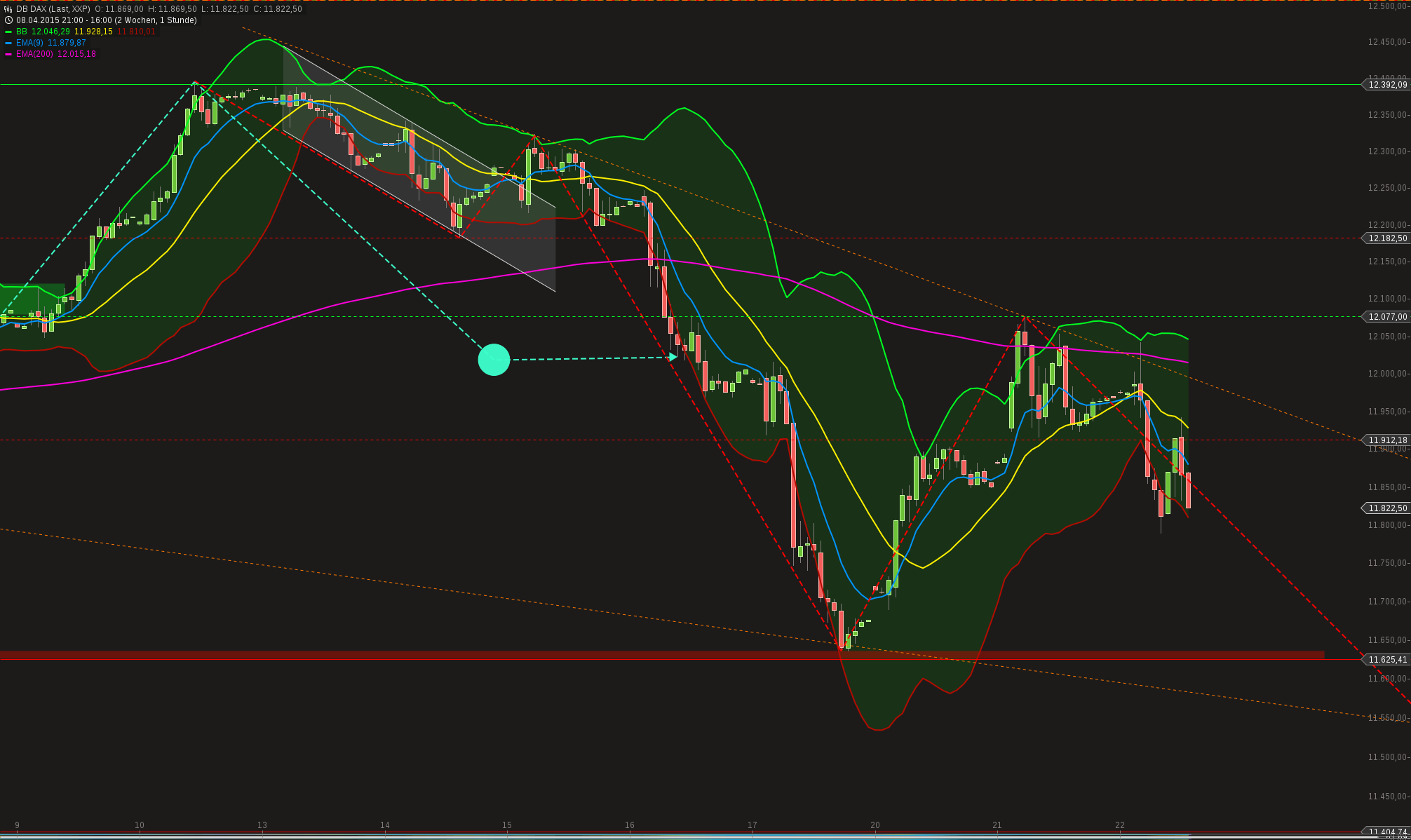Select the DB DAX (Last, XXP) title
This screenshot has width=1411, height=840.
[x=53, y=9]
